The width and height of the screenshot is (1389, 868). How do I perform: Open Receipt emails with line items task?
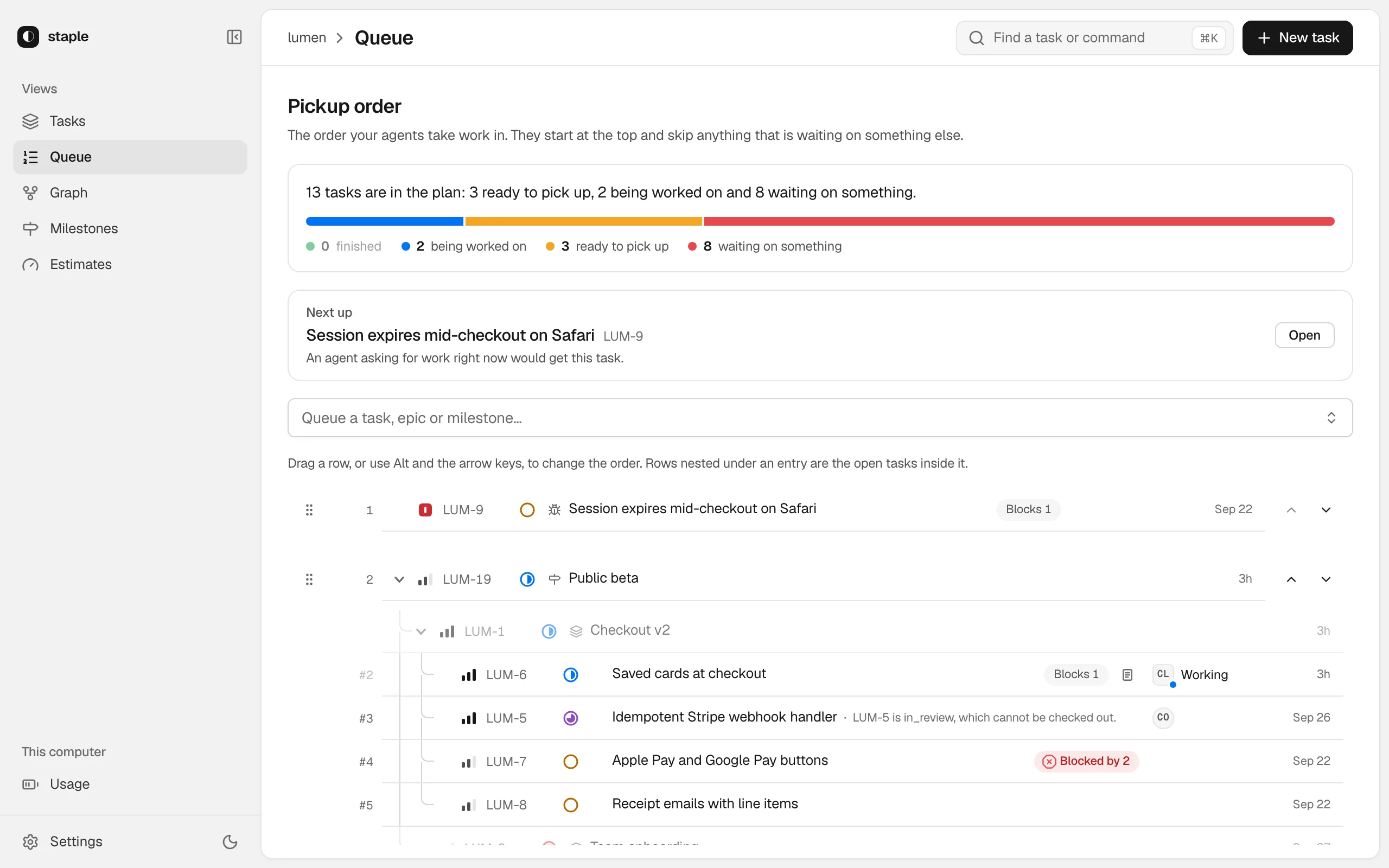[x=705, y=803]
